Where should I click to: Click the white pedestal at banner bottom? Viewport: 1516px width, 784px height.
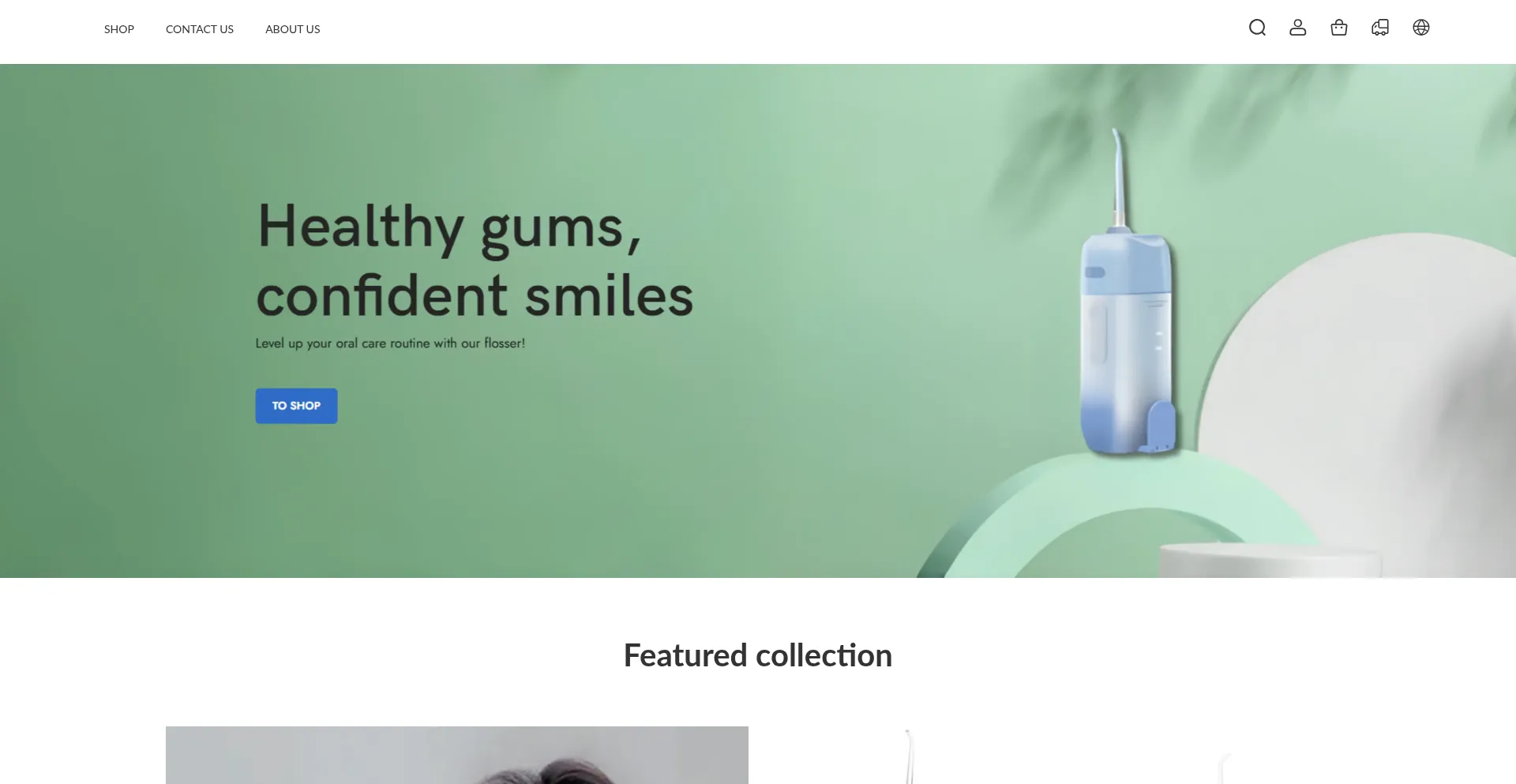click(1270, 561)
